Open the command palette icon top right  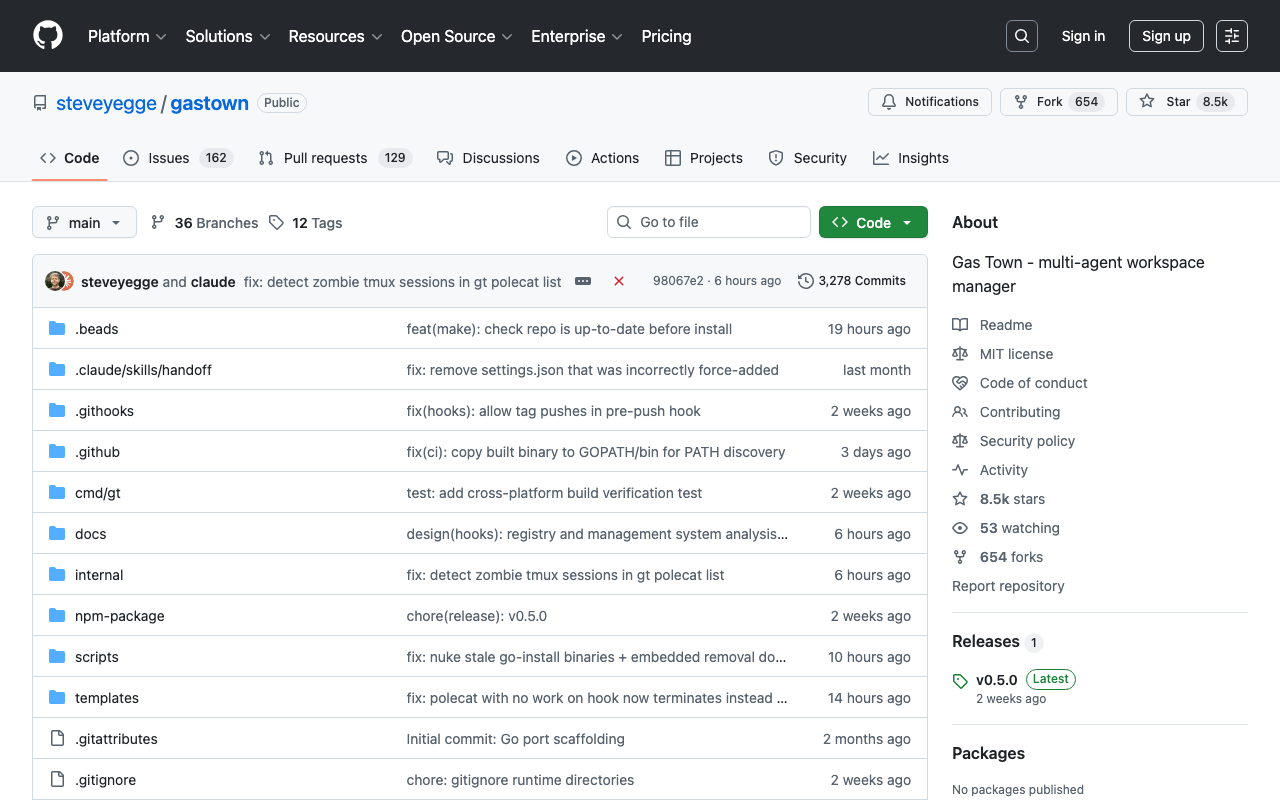[x=1231, y=35]
